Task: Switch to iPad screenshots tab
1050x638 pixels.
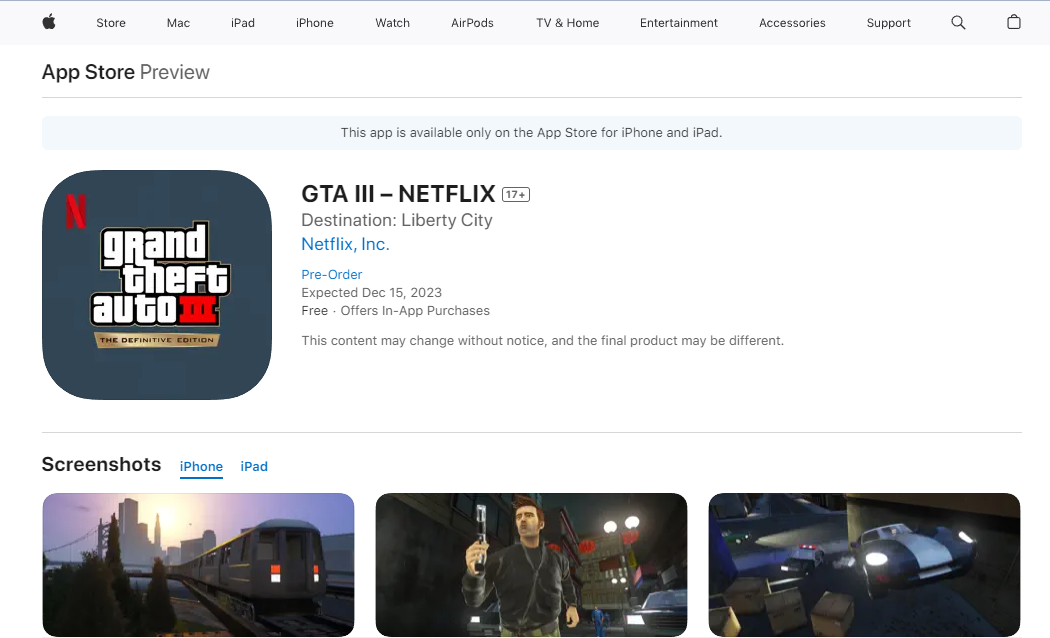Action: (254, 467)
